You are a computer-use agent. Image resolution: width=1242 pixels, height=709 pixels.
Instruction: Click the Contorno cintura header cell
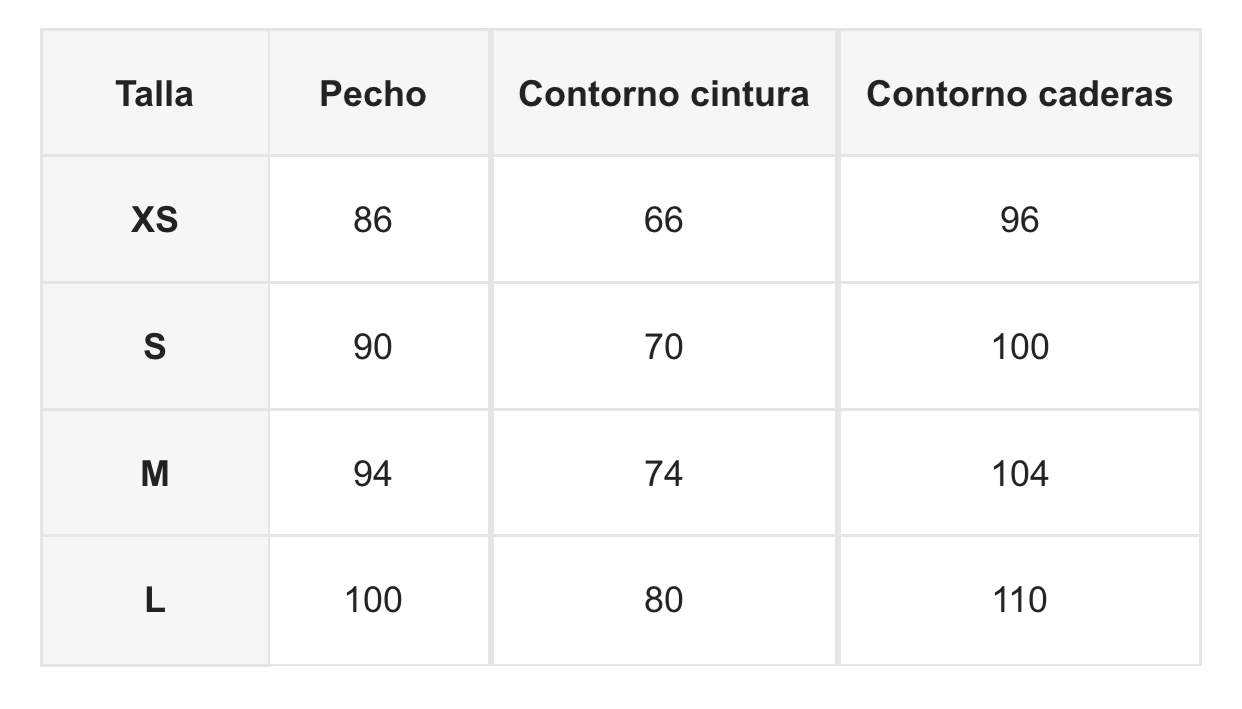664,94
